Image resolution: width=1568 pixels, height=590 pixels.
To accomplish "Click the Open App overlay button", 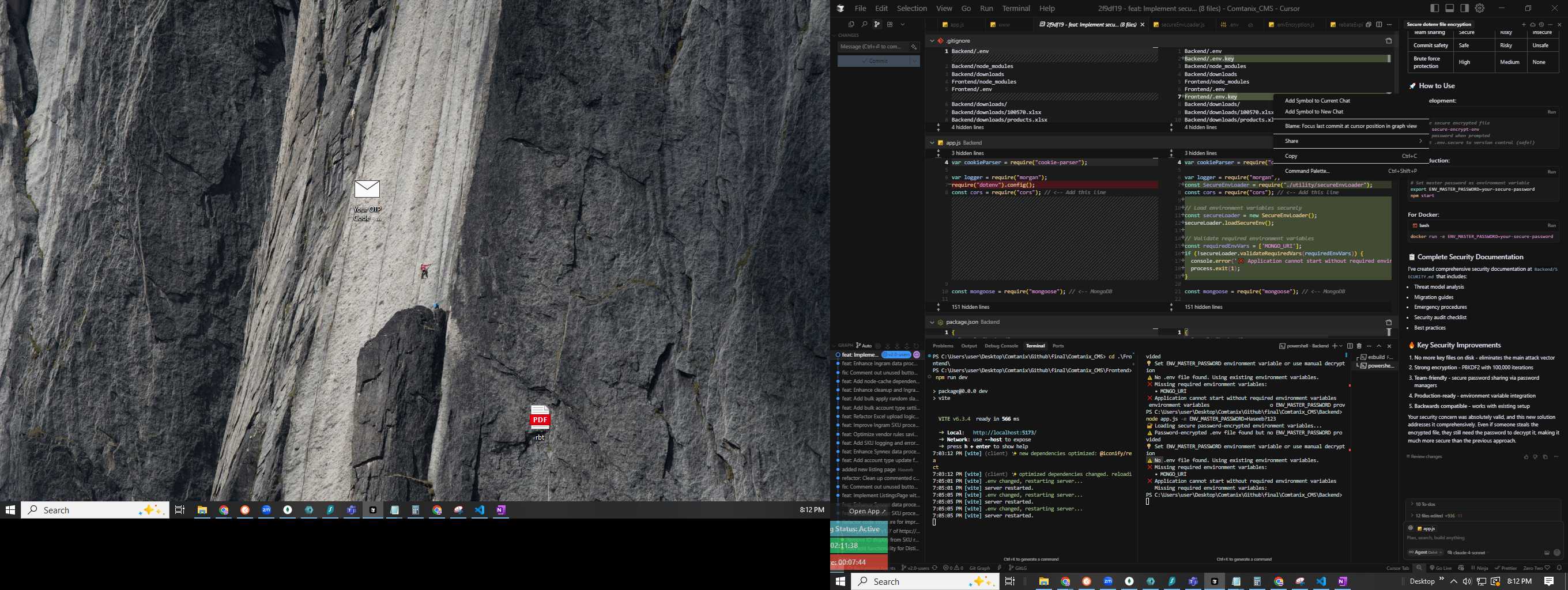I will (x=868, y=512).
